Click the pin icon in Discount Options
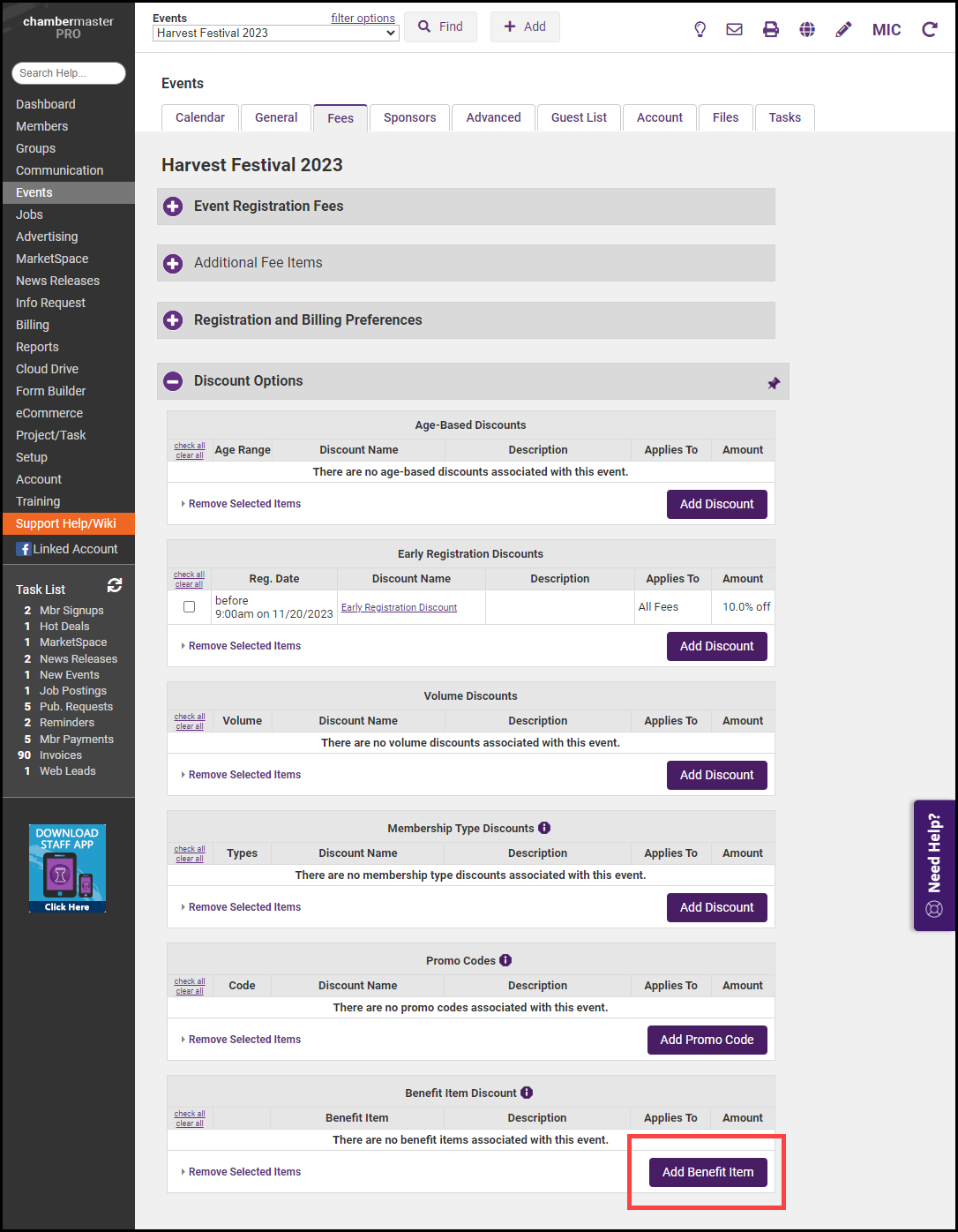 coord(774,383)
